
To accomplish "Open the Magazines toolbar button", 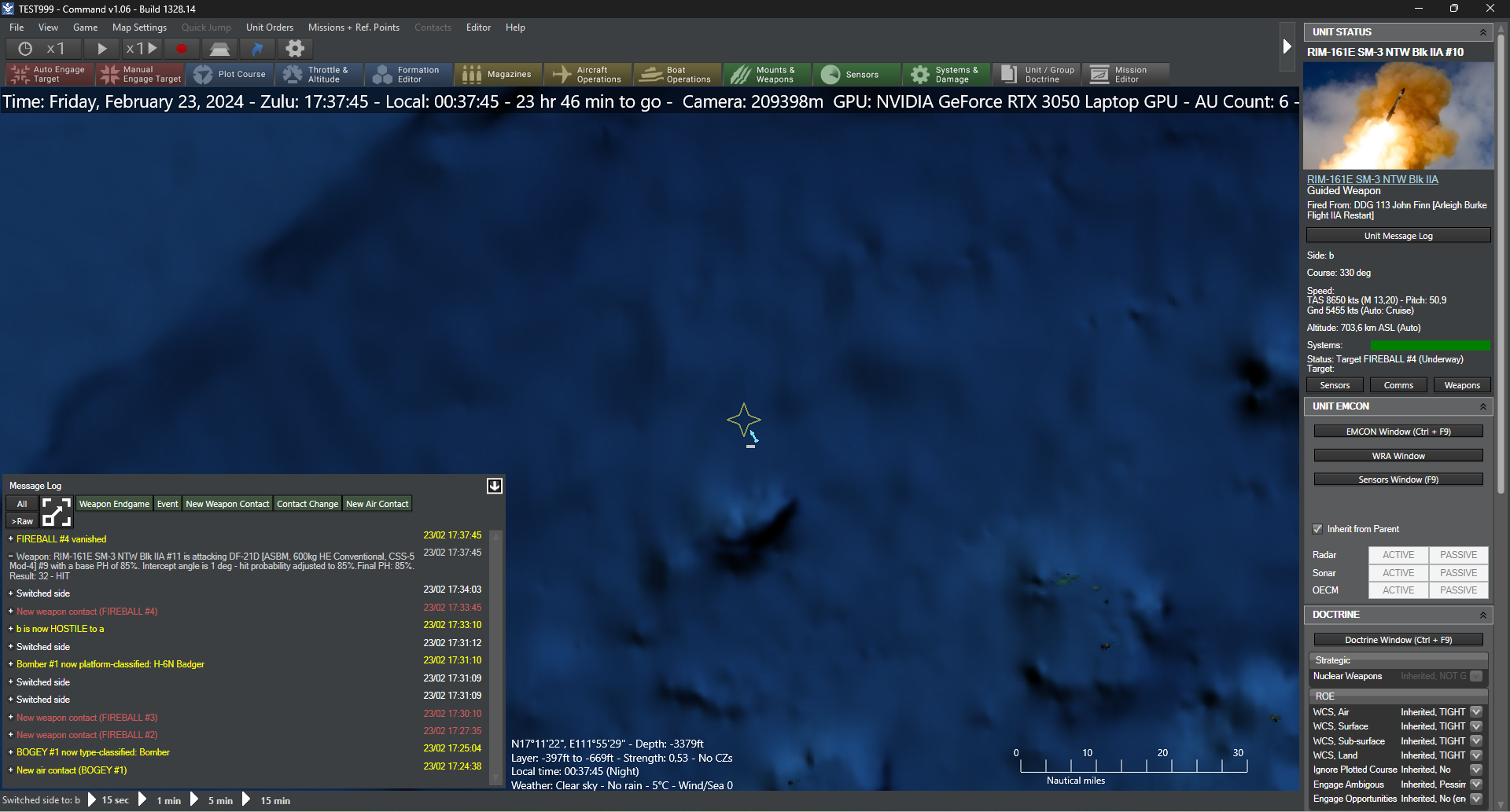I will [498, 75].
